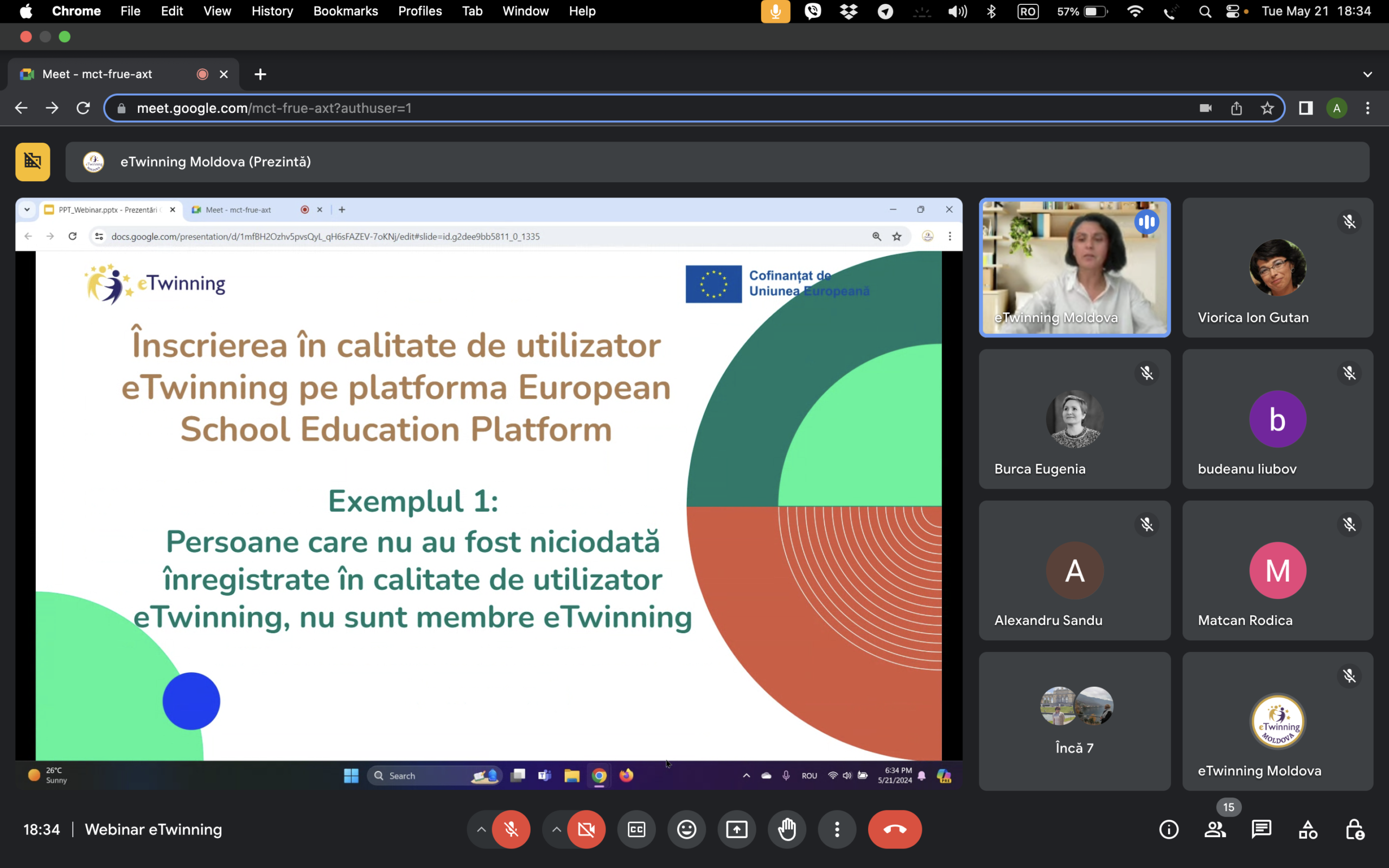
Task: Raise your hand in the meeting
Action: click(x=787, y=829)
